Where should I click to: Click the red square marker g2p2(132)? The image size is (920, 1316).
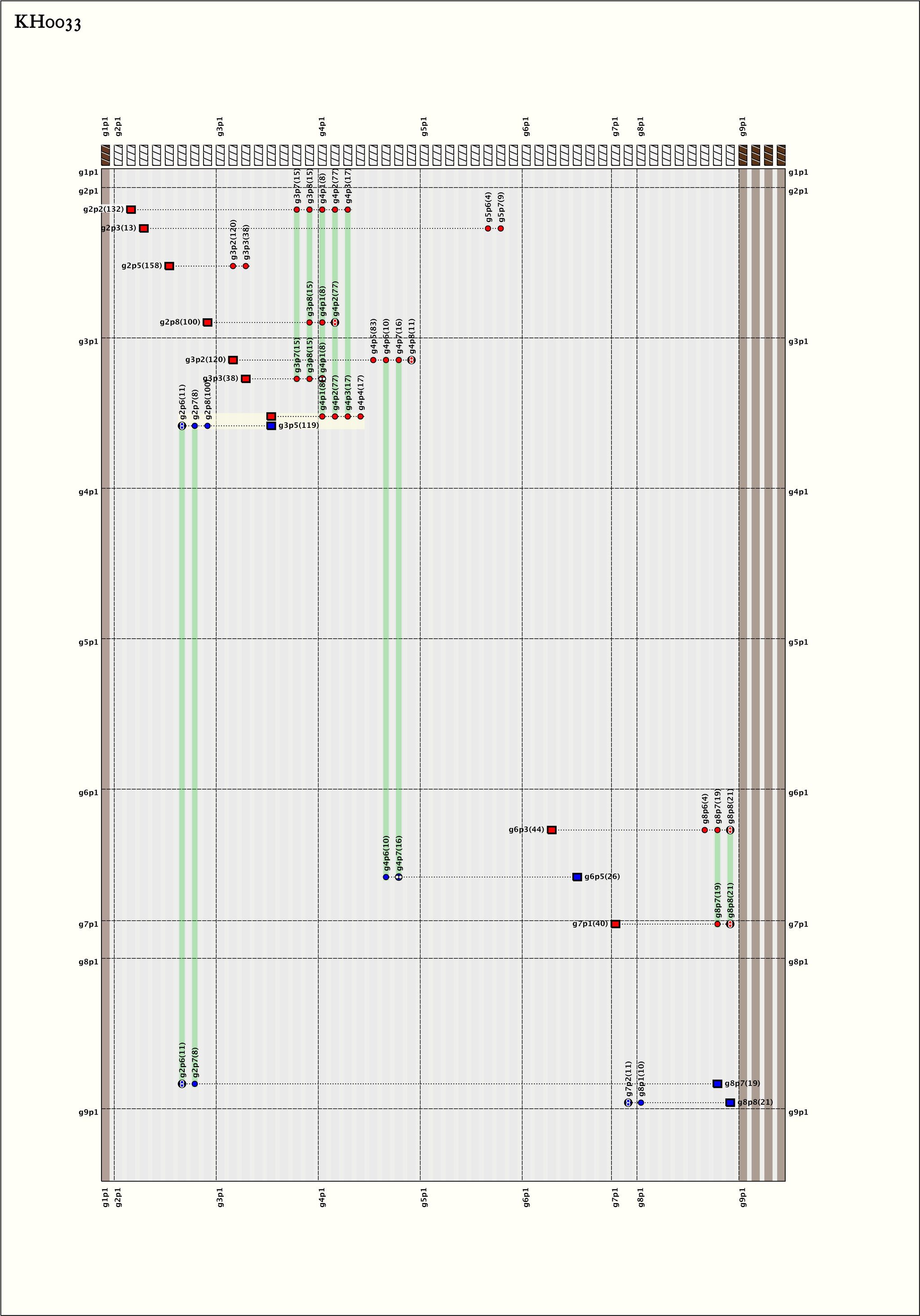(x=131, y=210)
